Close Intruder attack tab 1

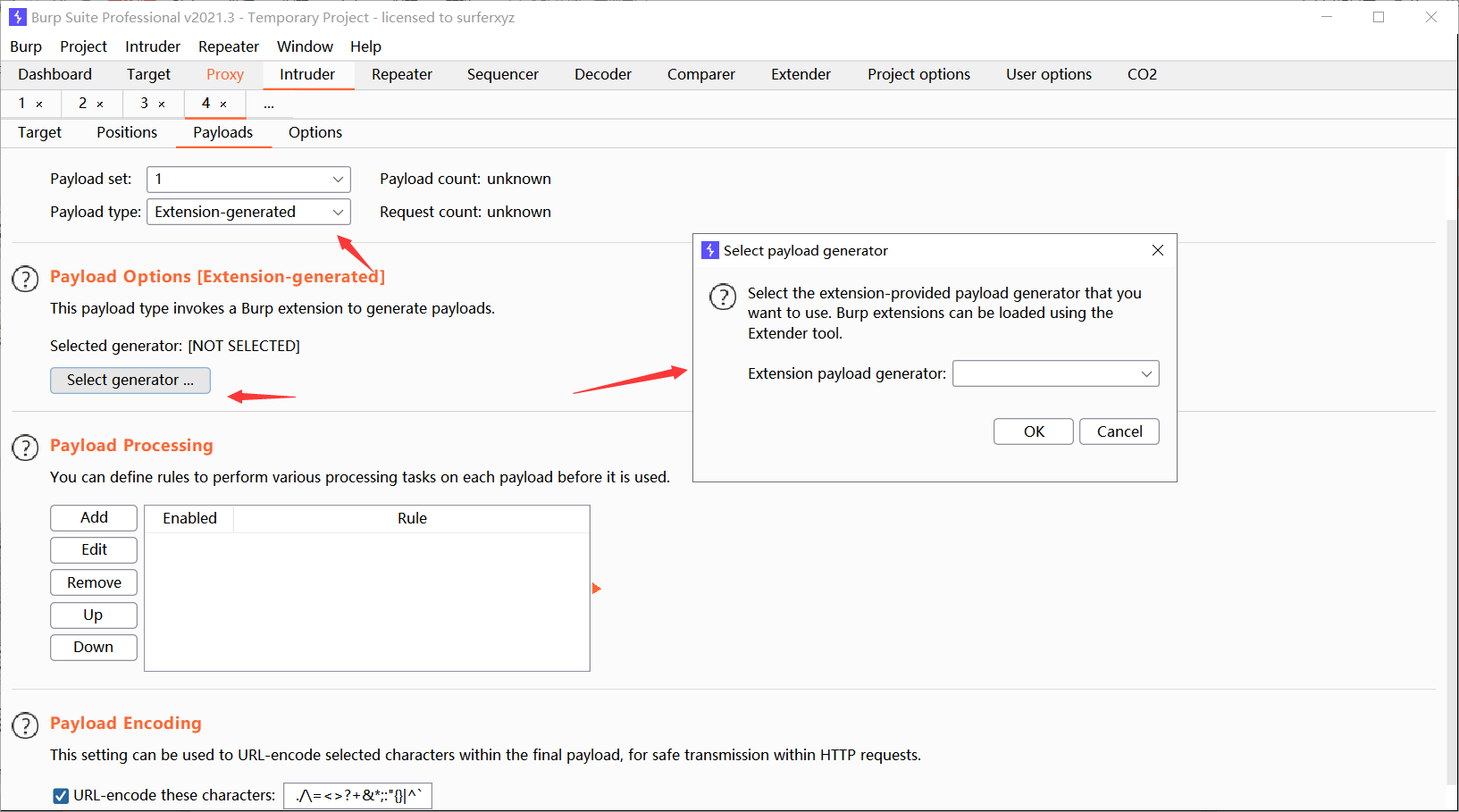click(39, 105)
